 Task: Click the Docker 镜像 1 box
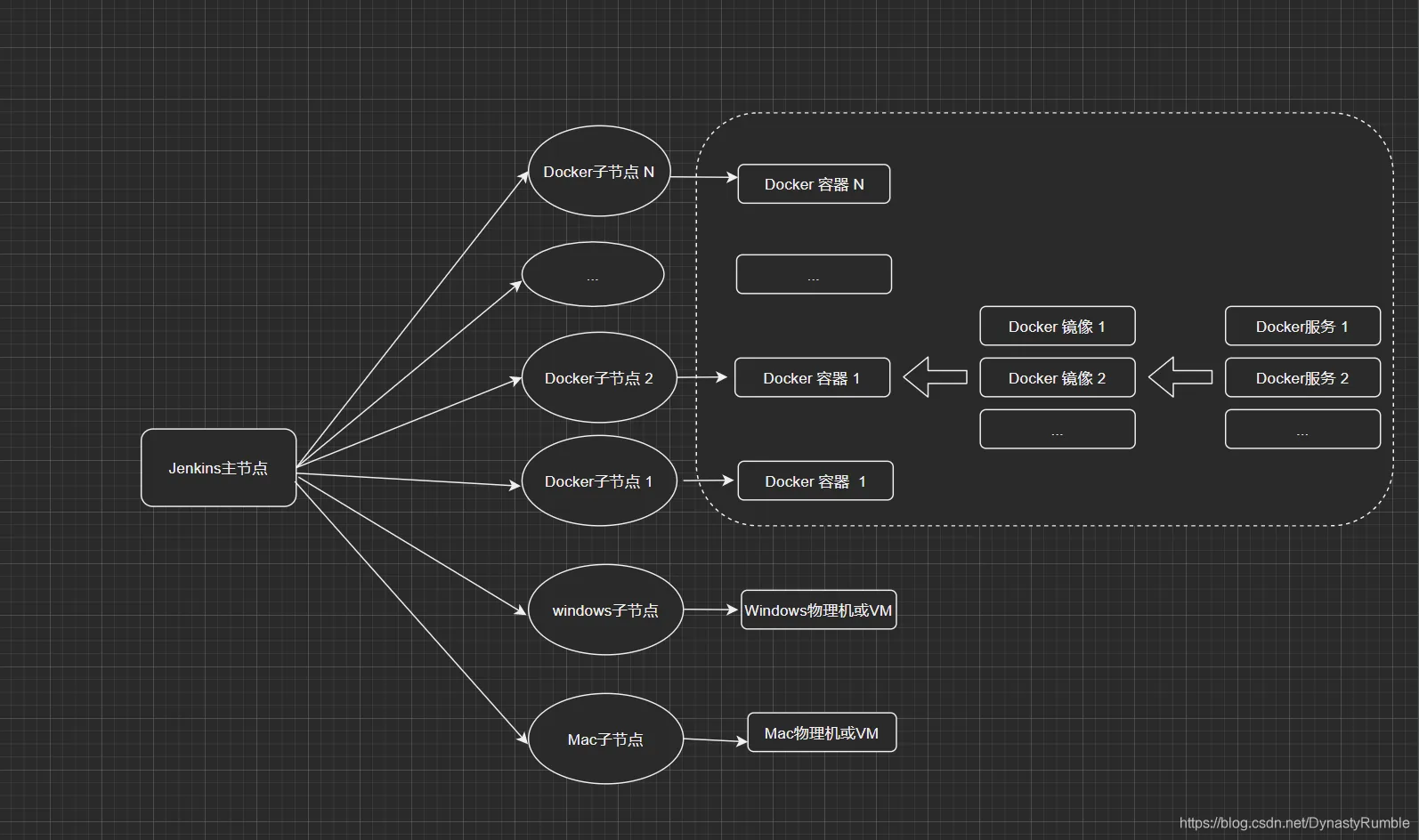click(x=1058, y=327)
